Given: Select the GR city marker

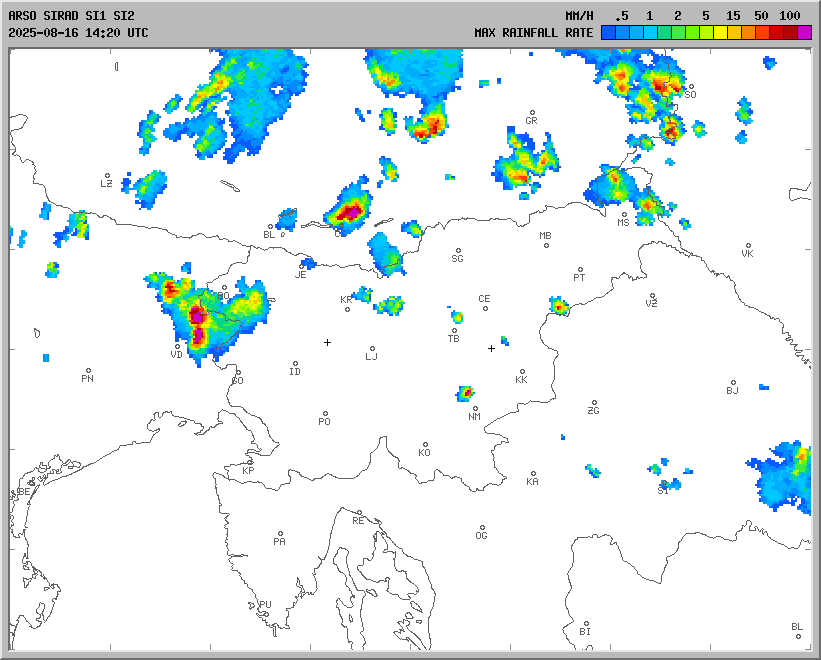Looking at the screenshot, I should 532,113.
